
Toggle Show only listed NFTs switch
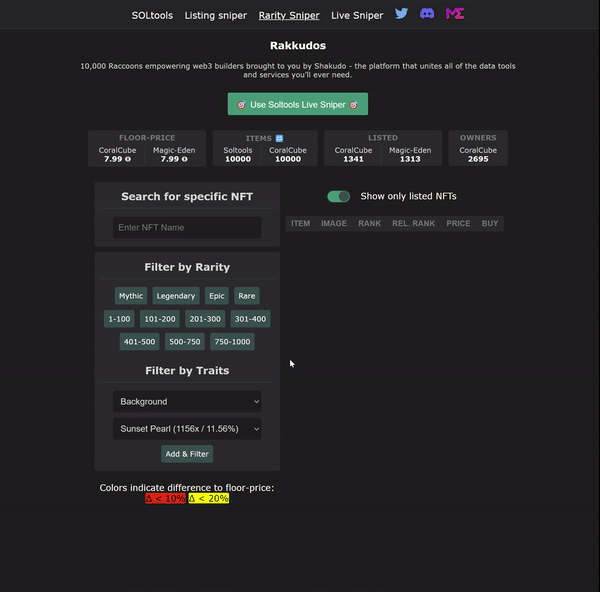(338, 197)
